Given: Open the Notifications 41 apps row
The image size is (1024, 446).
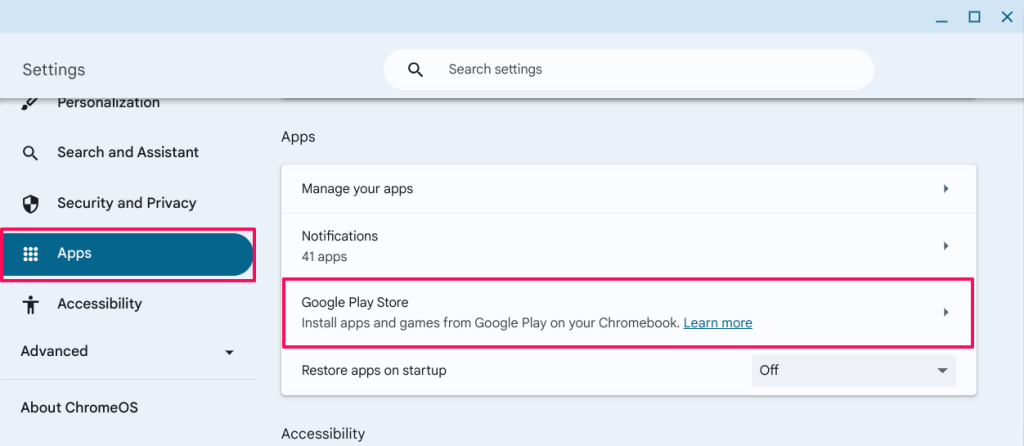Looking at the screenshot, I should [x=628, y=246].
